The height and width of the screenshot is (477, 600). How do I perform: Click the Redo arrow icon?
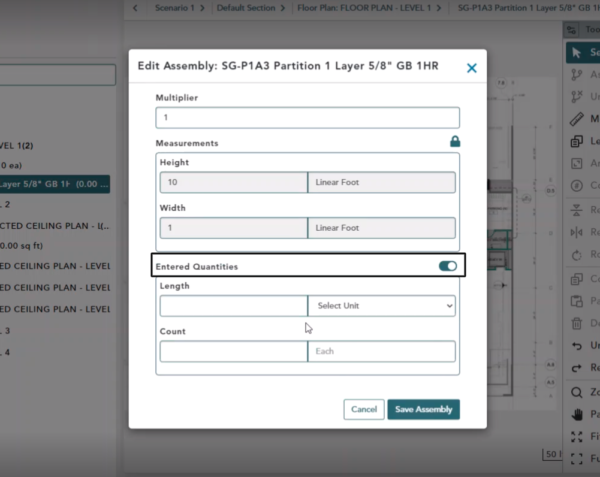[x=576, y=368]
